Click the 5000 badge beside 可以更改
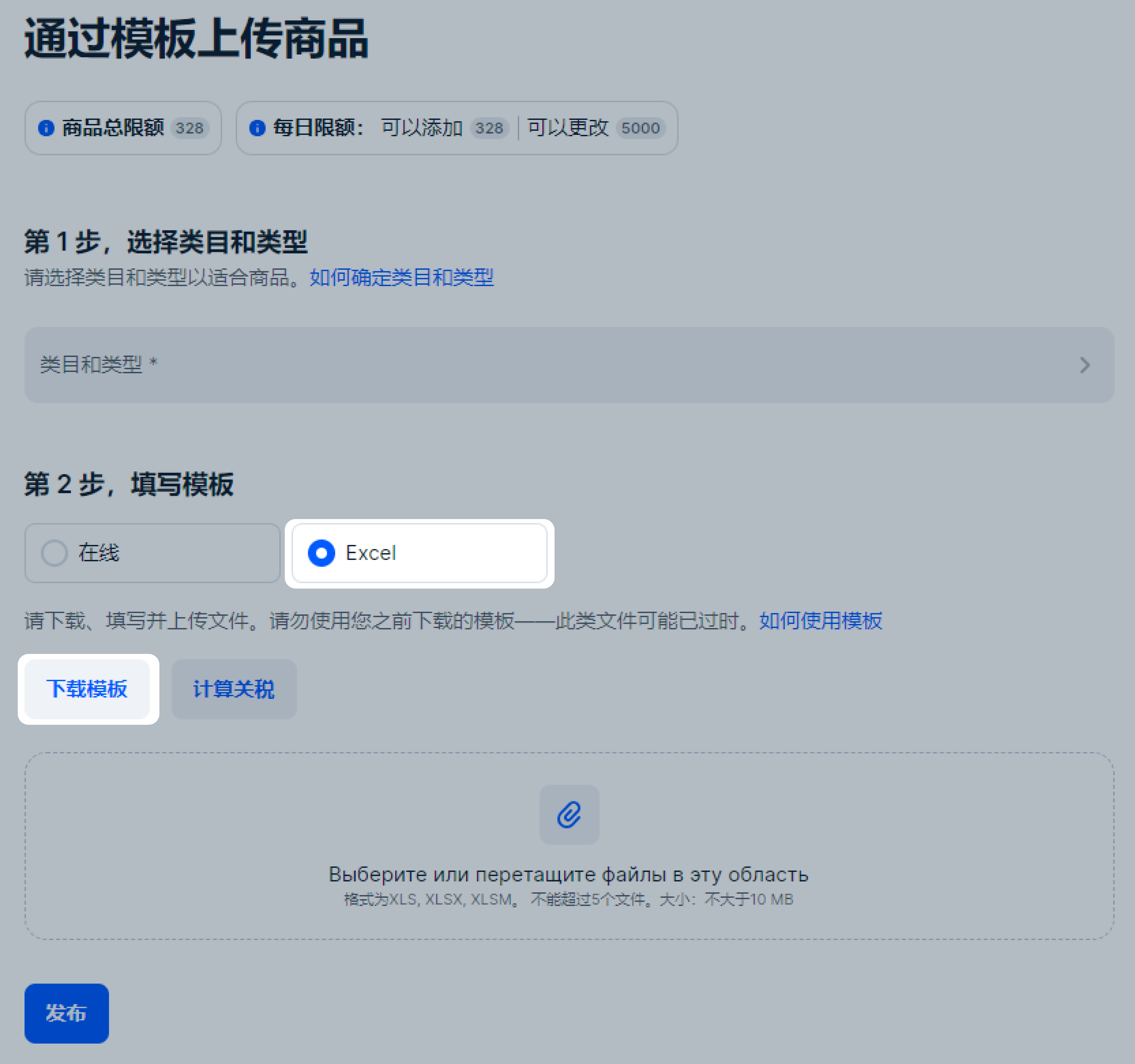This screenshot has height=1064, width=1135. tap(641, 128)
